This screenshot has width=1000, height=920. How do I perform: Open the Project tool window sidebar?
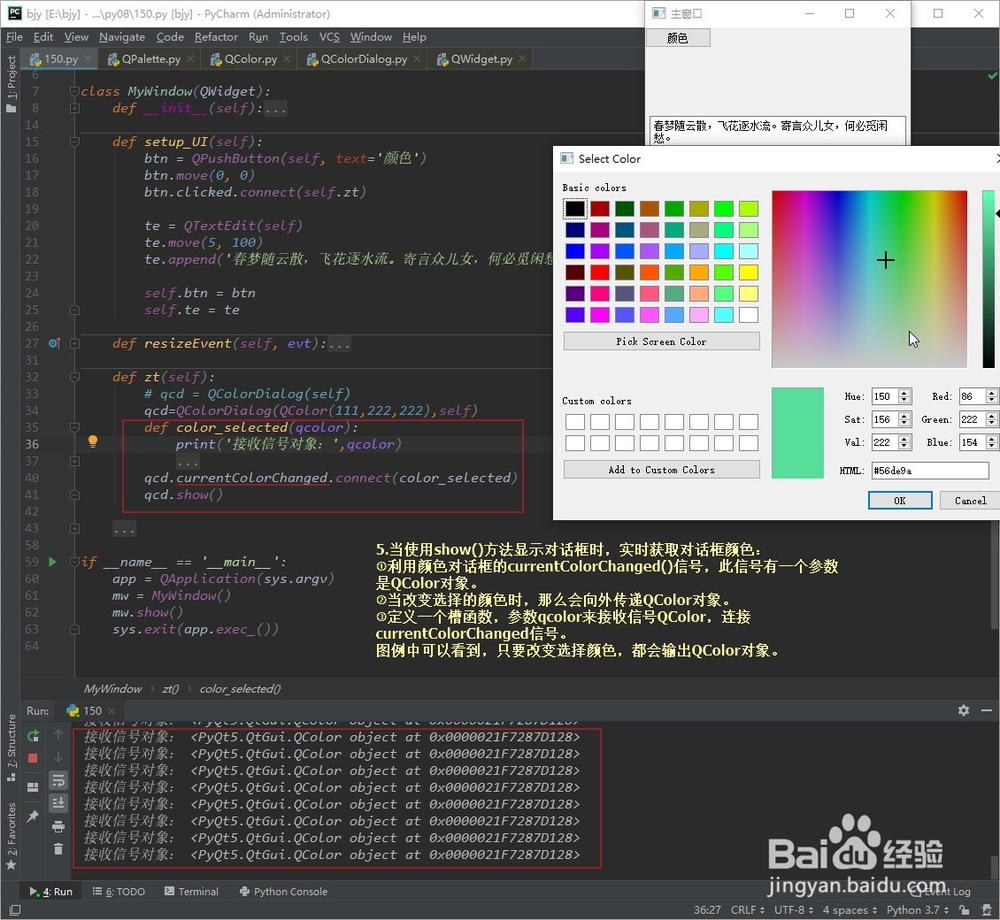click(x=11, y=84)
